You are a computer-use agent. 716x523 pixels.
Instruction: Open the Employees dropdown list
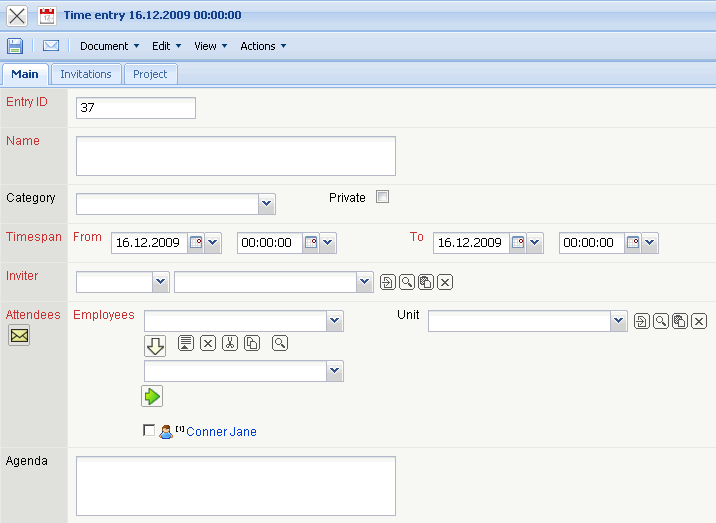click(335, 321)
